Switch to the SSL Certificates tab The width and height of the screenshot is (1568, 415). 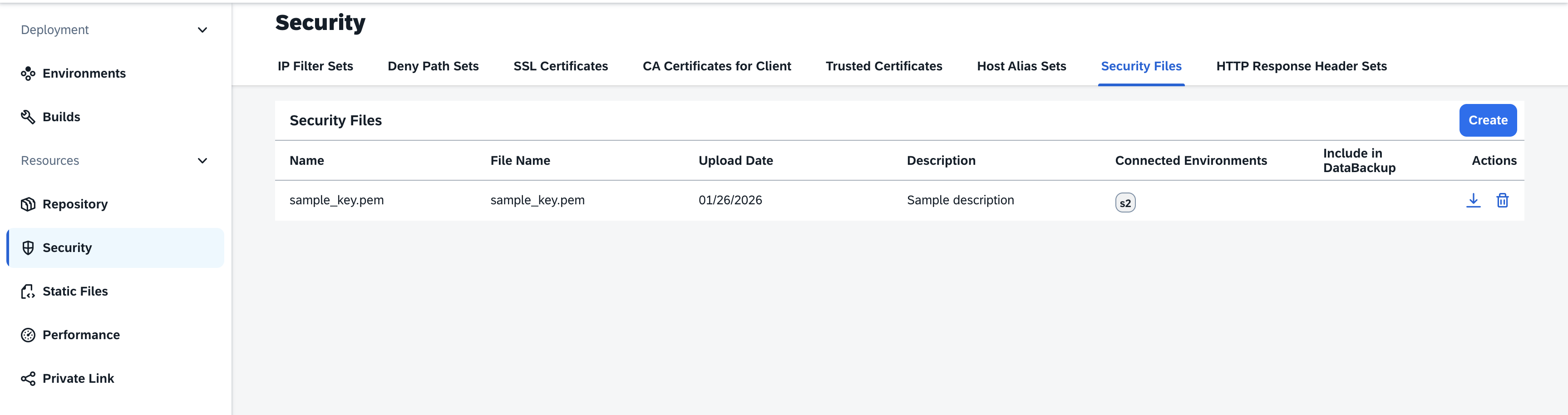[560, 66]
